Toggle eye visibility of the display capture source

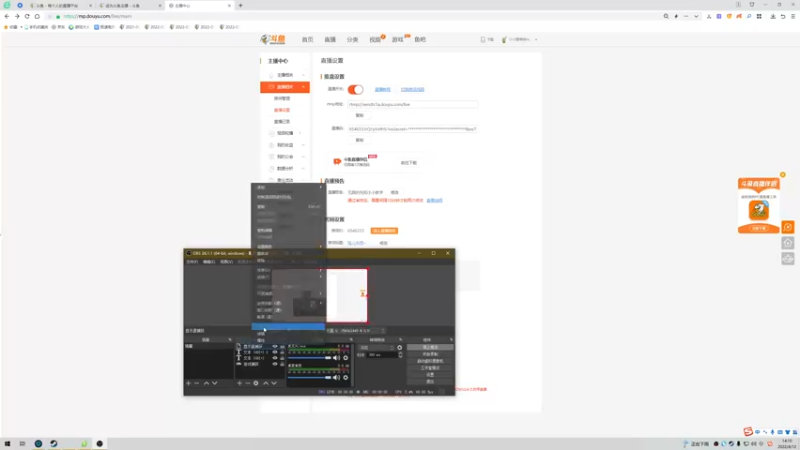(275, 346)
